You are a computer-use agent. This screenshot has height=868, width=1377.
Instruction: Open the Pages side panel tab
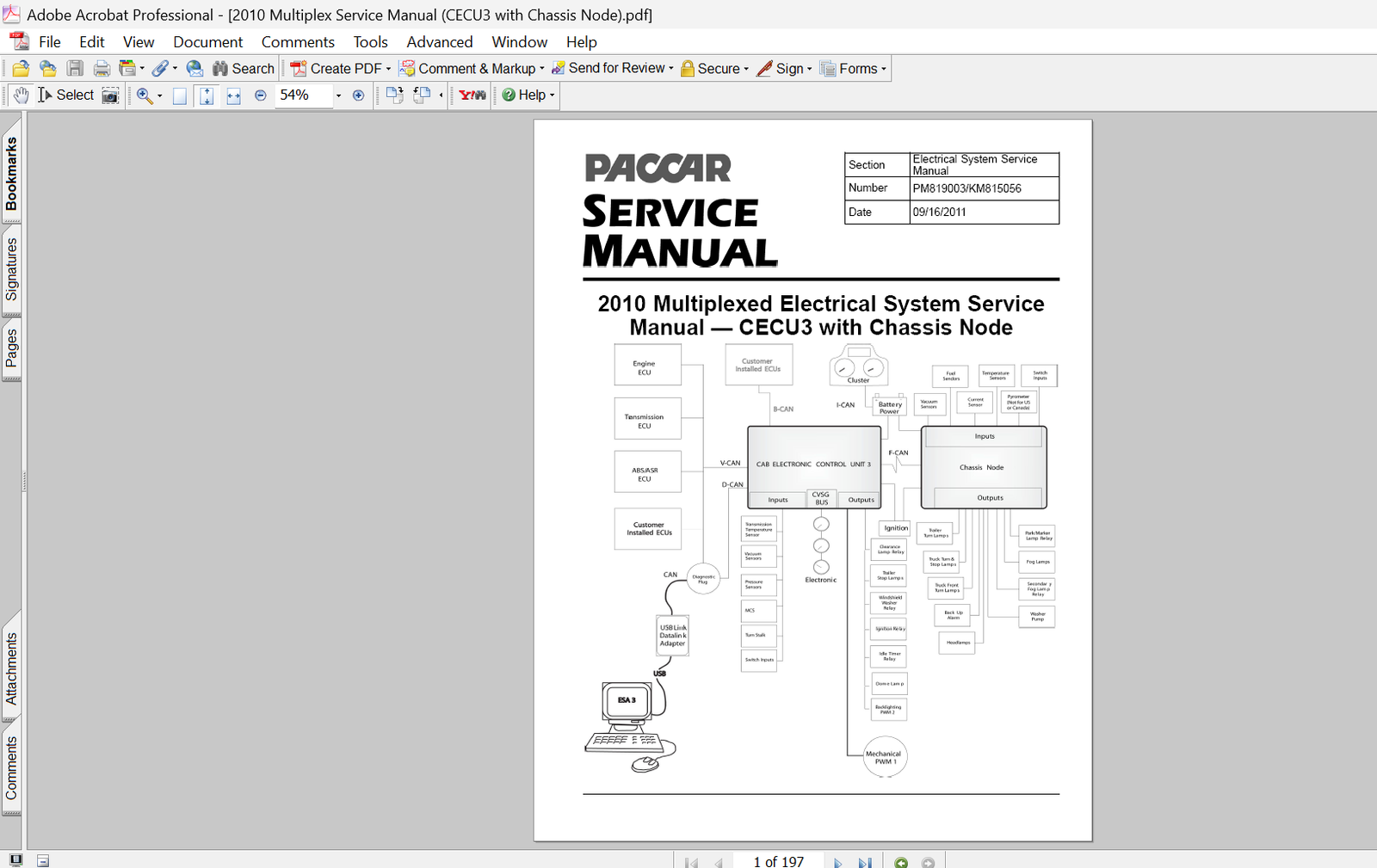click(11, 348)
